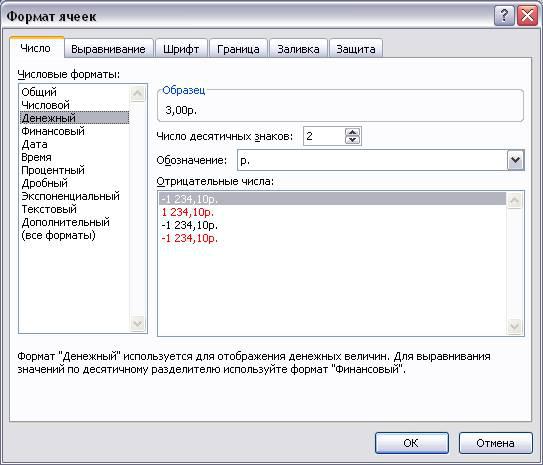543x465 pixels.
Task: Select Числовой number format
Action: [74, 105]
